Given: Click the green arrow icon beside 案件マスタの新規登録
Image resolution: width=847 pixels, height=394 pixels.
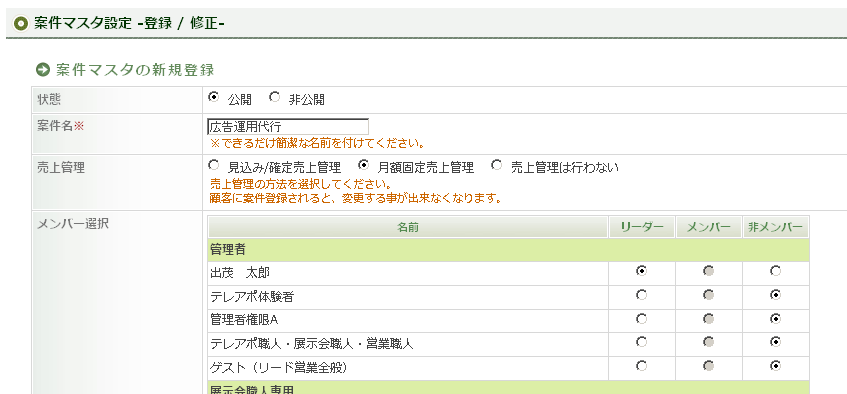Looking at the screenshot, I should [x=42, y=70].
